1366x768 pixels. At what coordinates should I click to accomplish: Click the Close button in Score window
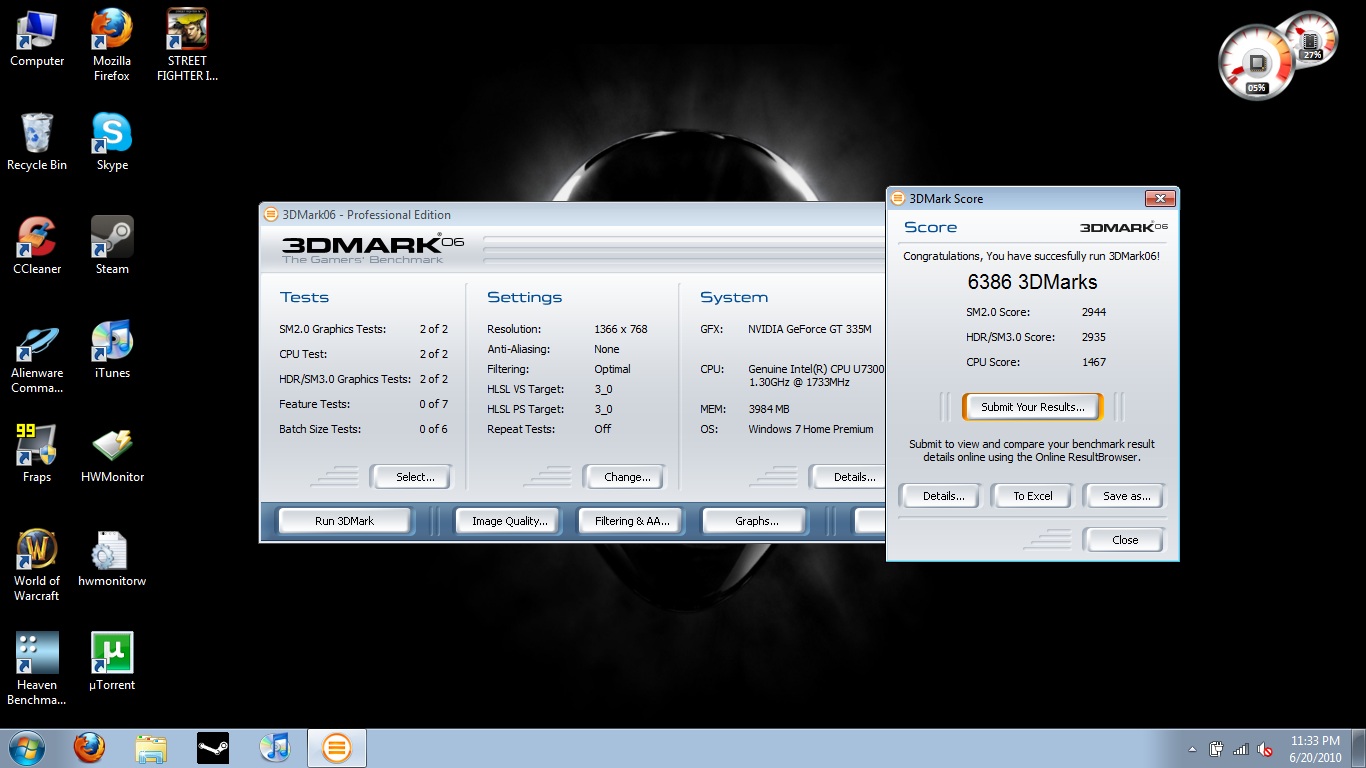1125,540
